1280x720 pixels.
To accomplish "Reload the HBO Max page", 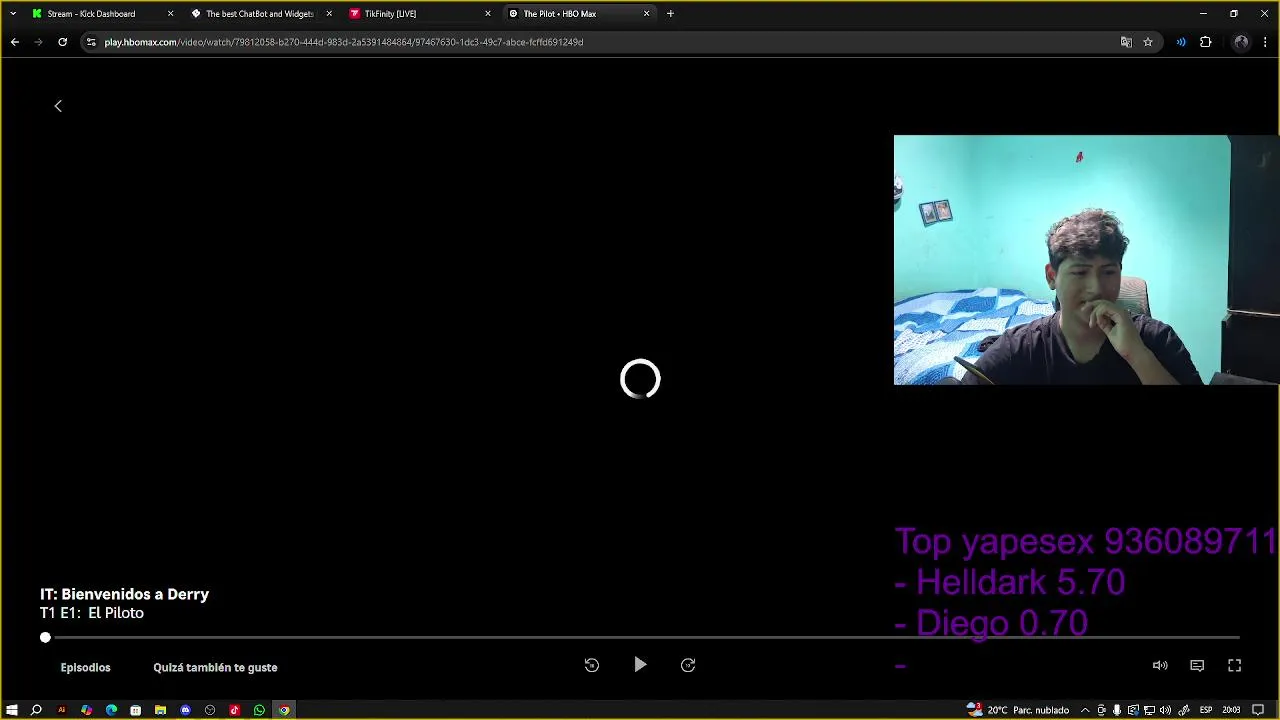I will [x=62, y=42].
